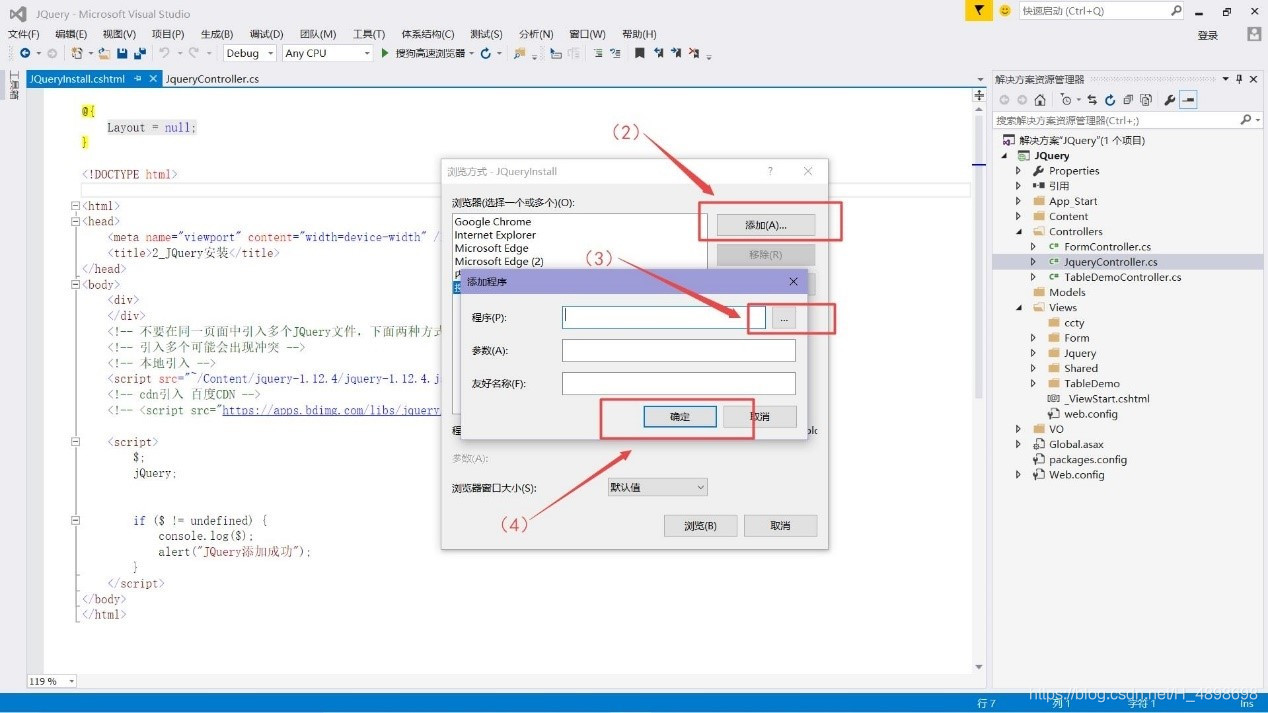This screenshot has height=713, width=1268.
Task: Click the 参数(A) input field
Action: [x=679, y=350]
